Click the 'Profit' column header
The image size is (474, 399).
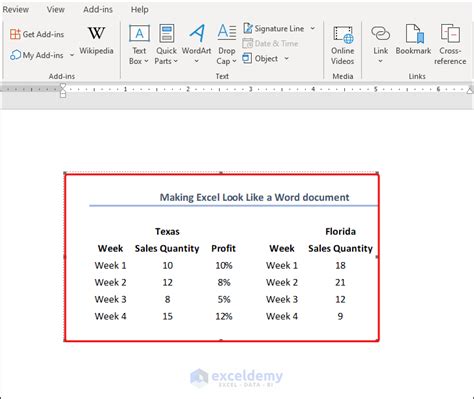click(x=223, y=248)
